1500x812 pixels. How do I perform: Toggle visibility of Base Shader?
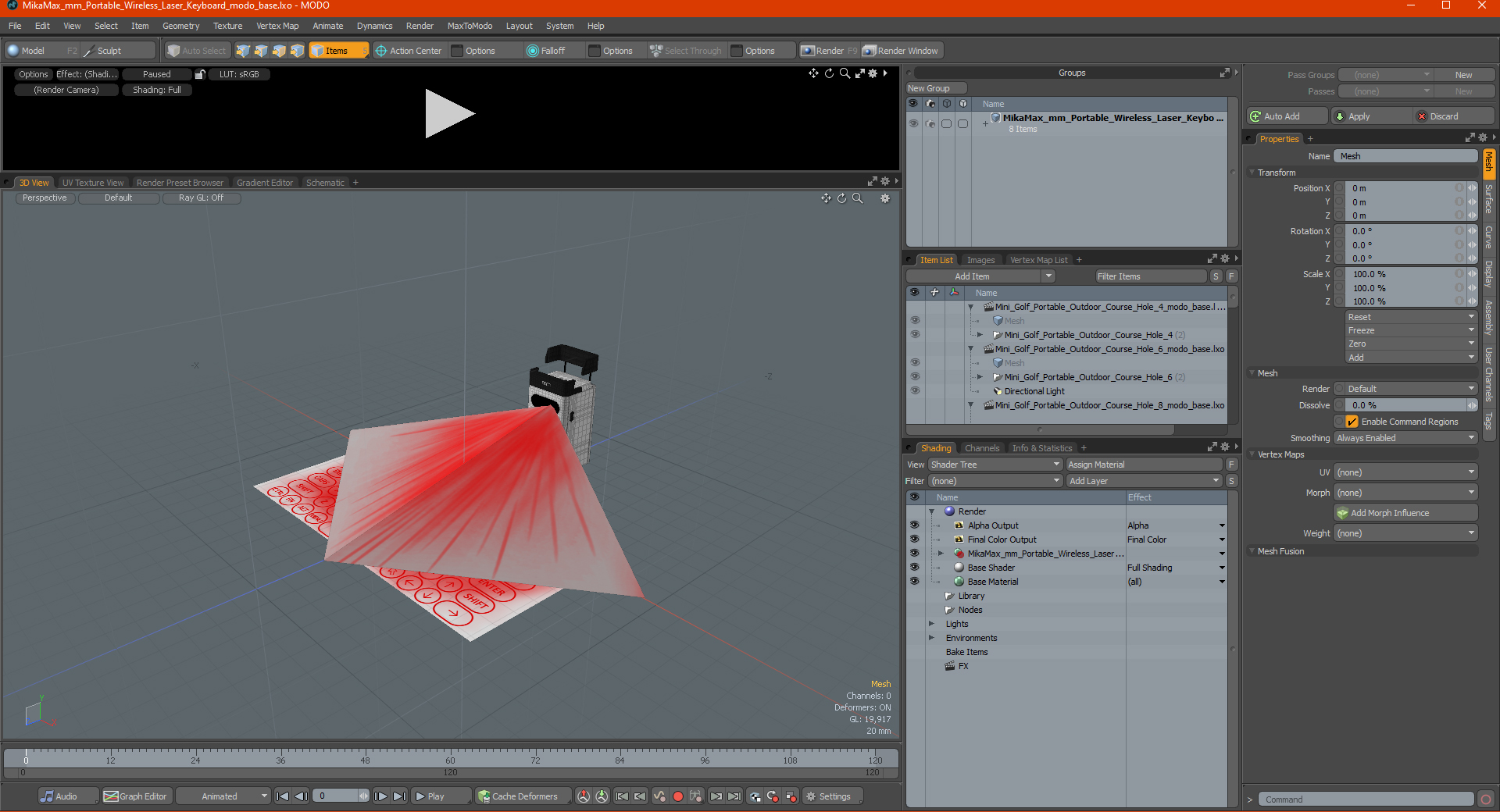coord(914,568)
